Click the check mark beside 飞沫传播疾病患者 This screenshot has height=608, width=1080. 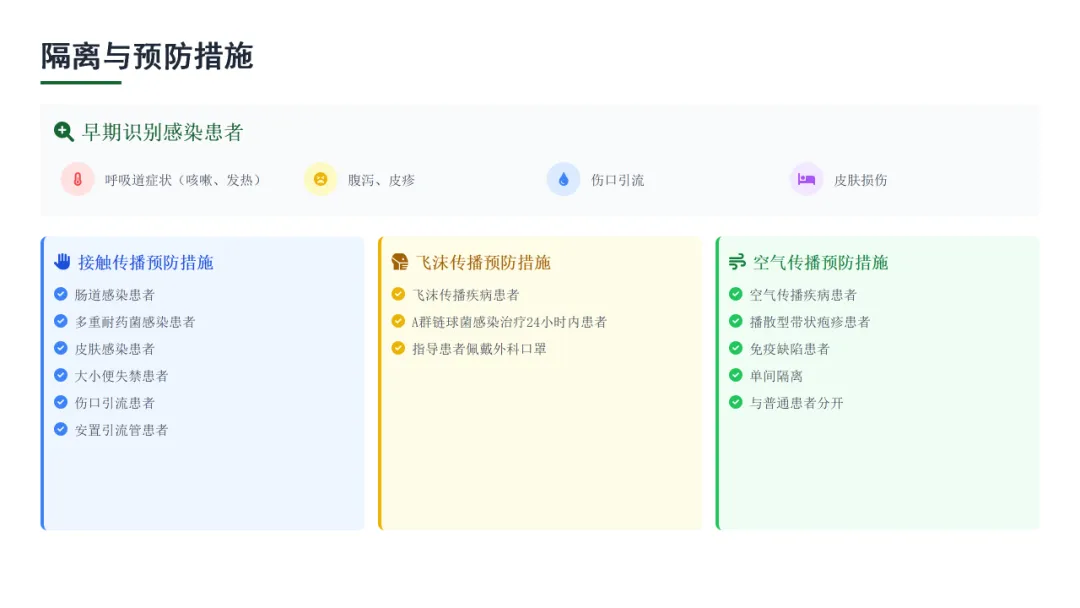(398, 294)
